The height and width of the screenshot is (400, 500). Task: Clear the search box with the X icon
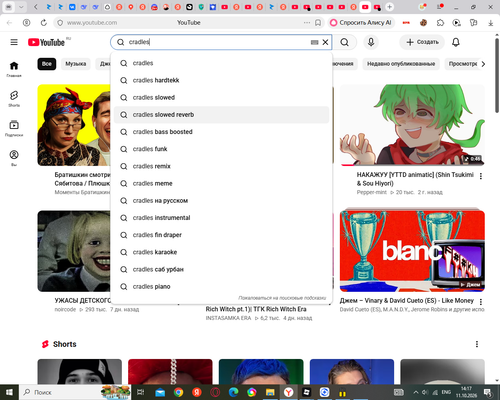(x=325, y=42)
